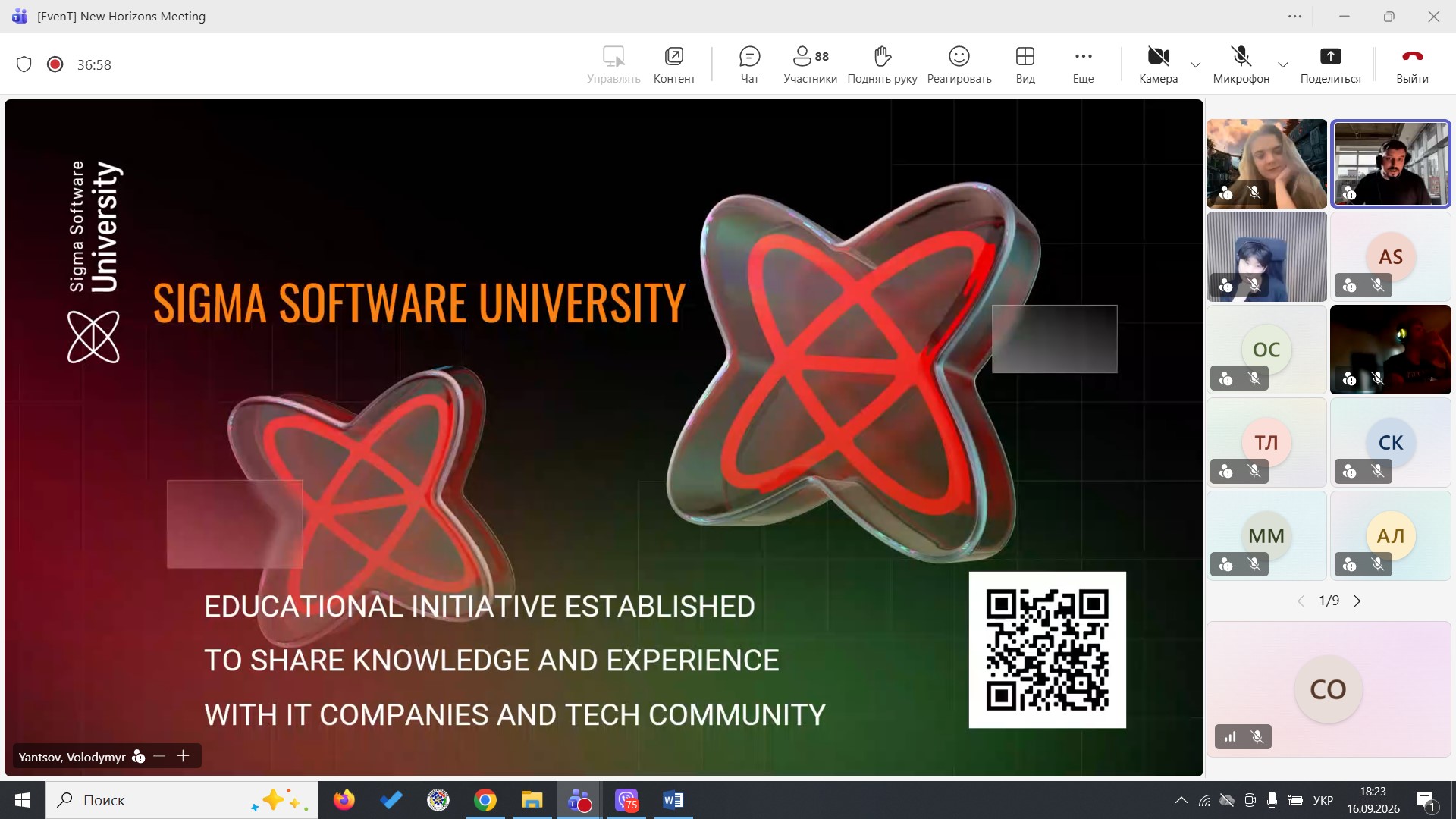Expand the microphone options dropdown arrow
The image size is (1456, 819).
(1283, 64)
